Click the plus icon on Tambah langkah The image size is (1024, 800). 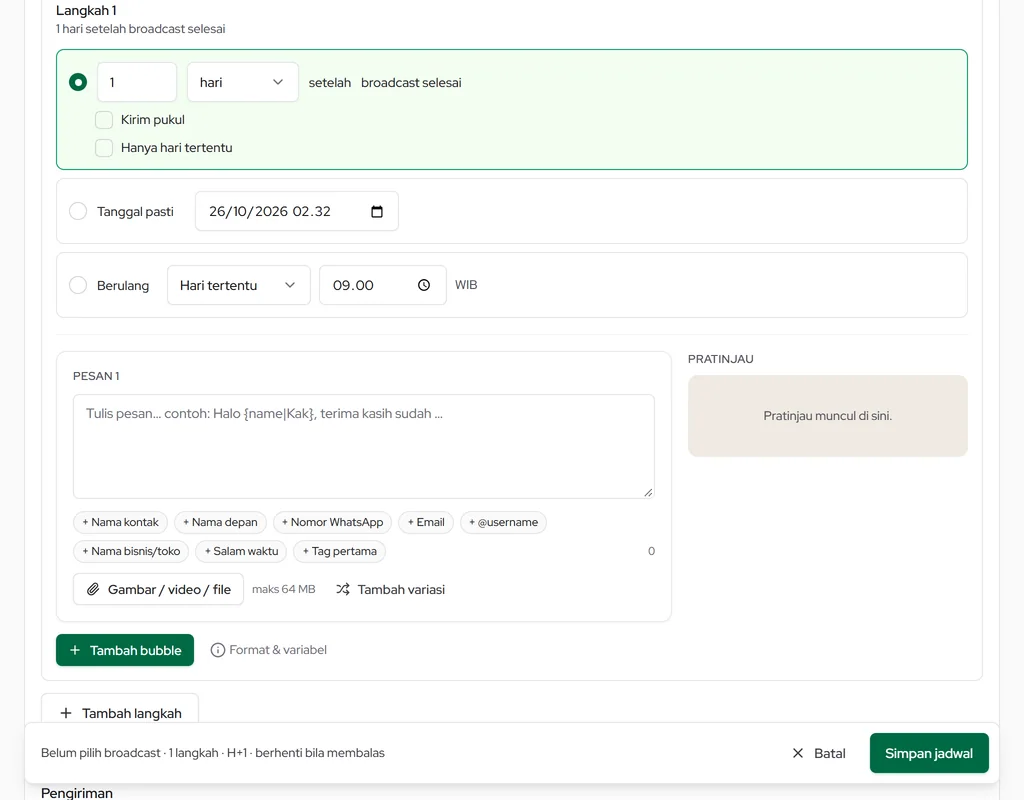[x=66, y=713]
